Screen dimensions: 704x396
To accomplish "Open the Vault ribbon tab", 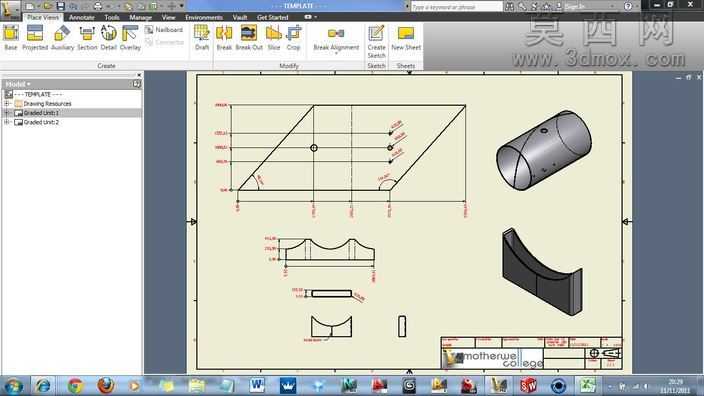I will click(240, 17).
